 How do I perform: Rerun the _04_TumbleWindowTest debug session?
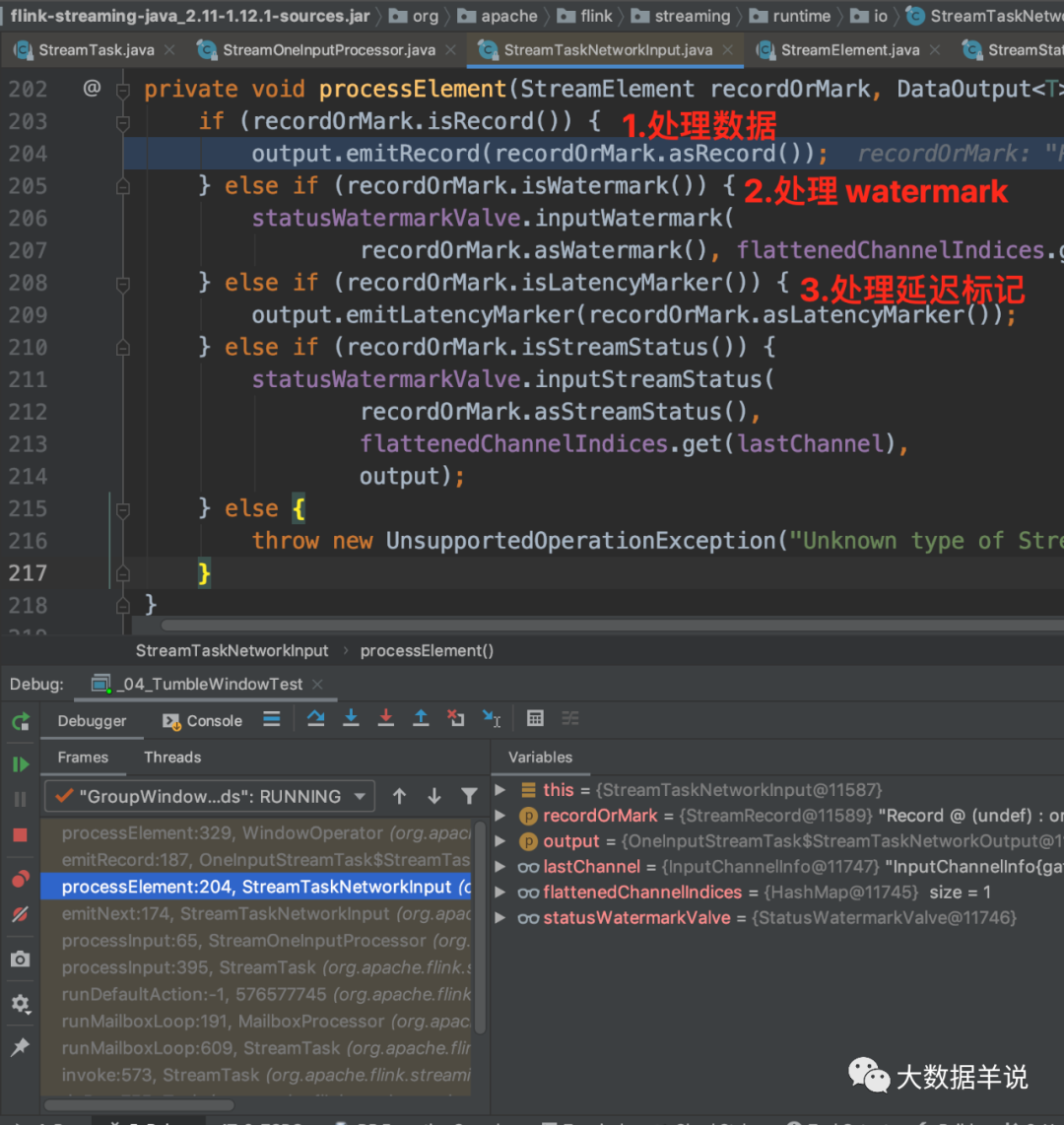[21, 722]
